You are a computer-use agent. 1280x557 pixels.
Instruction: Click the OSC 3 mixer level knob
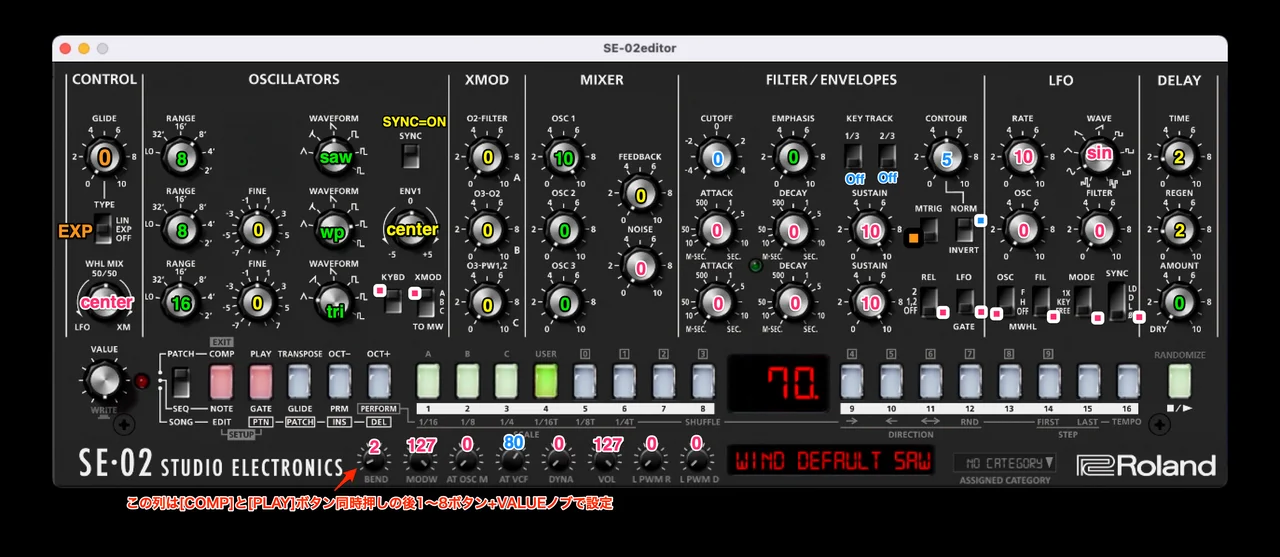pos(564,303)
